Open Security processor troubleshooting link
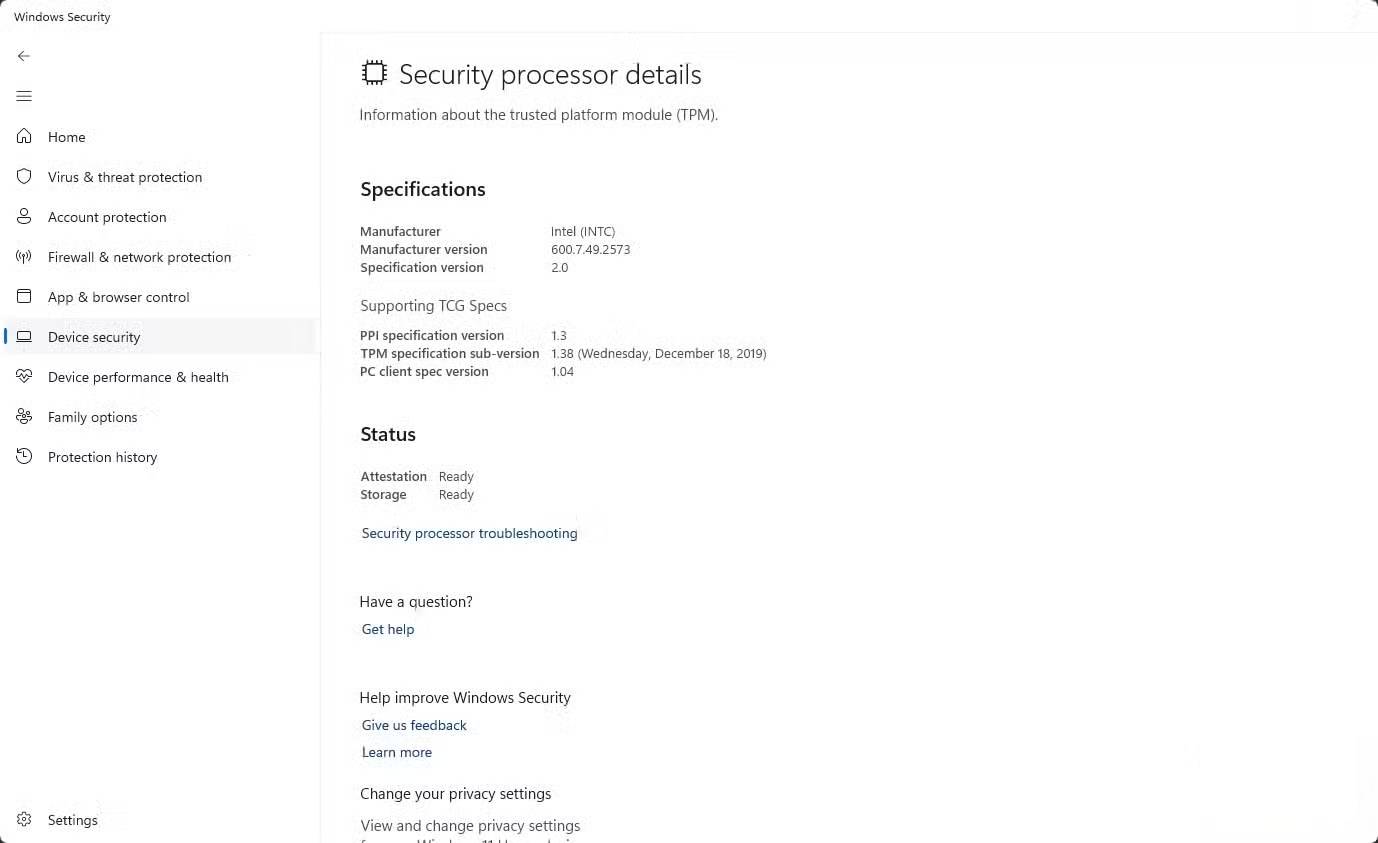1378x843 pixels. tap(469, 533)
